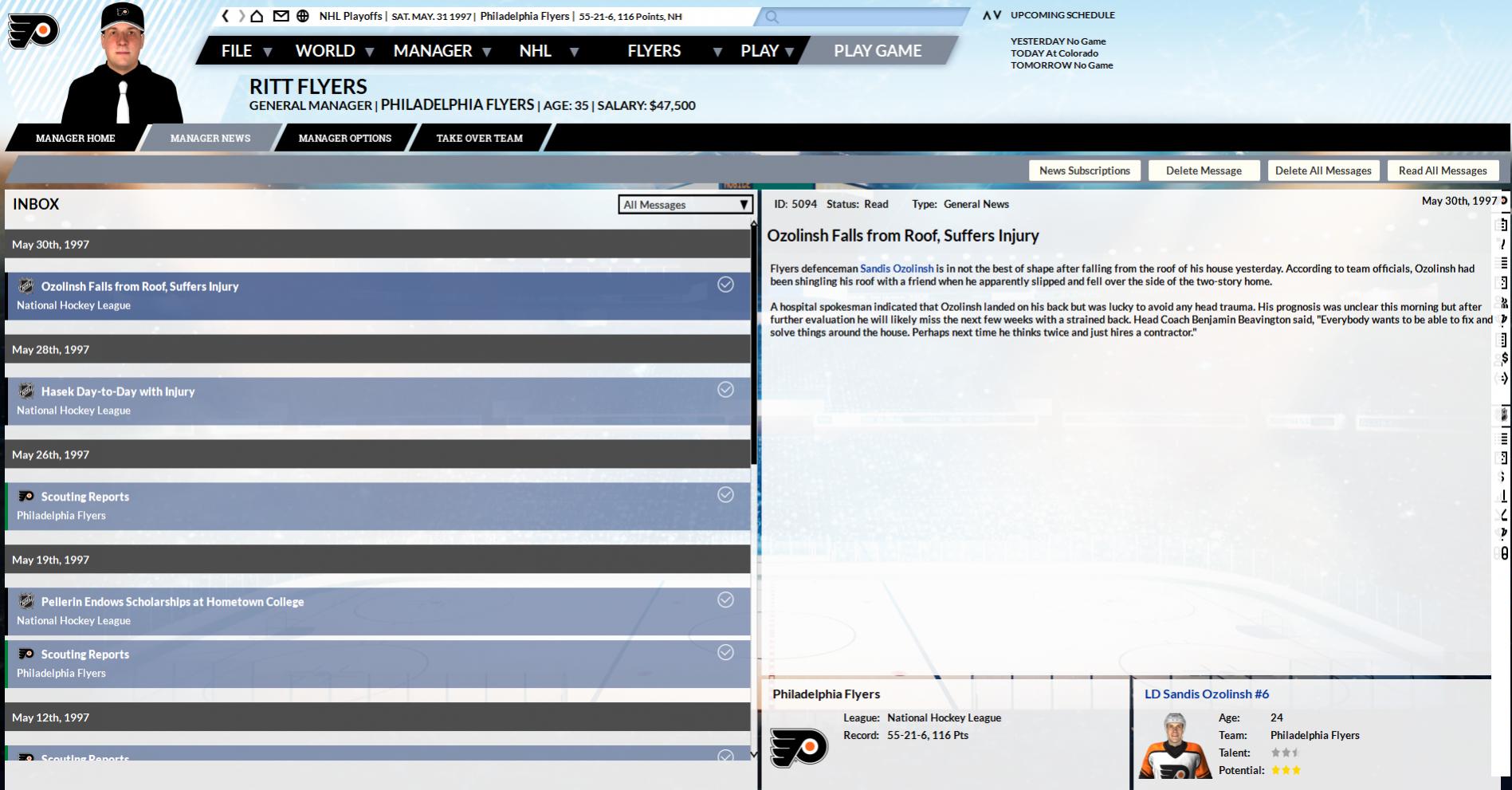Open the All Messages filter dropdown
1512x790 pixels.
685,205
